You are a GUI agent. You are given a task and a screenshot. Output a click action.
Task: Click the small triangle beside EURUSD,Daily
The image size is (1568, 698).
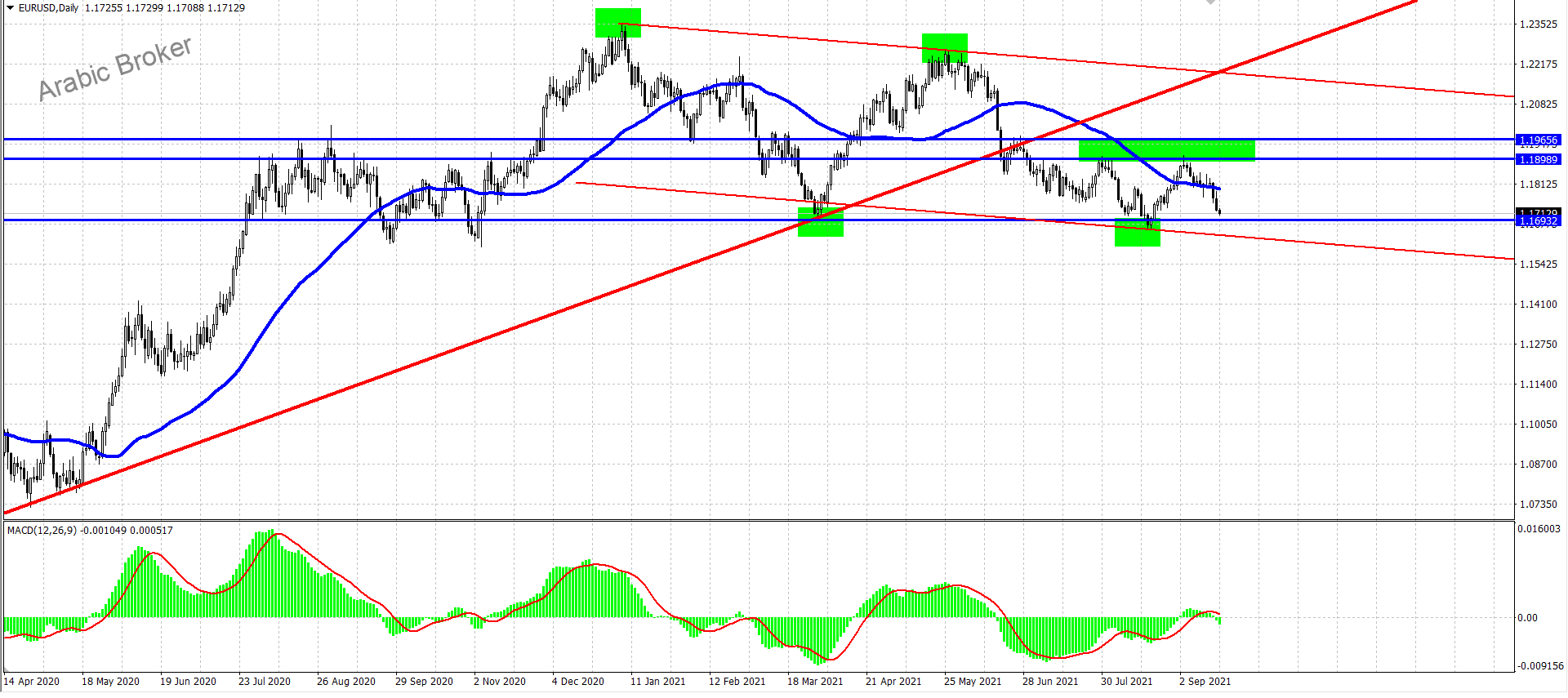11,8
